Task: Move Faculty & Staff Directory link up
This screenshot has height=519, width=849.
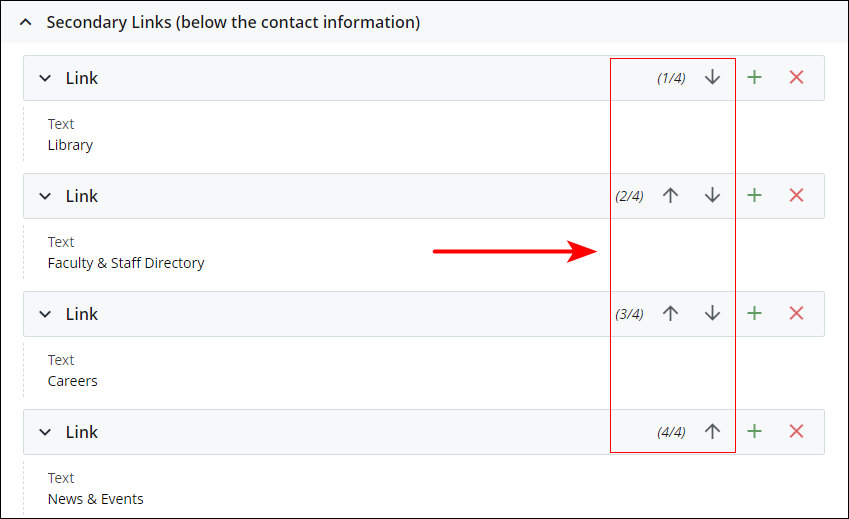Action: click(x=670, y=195)
